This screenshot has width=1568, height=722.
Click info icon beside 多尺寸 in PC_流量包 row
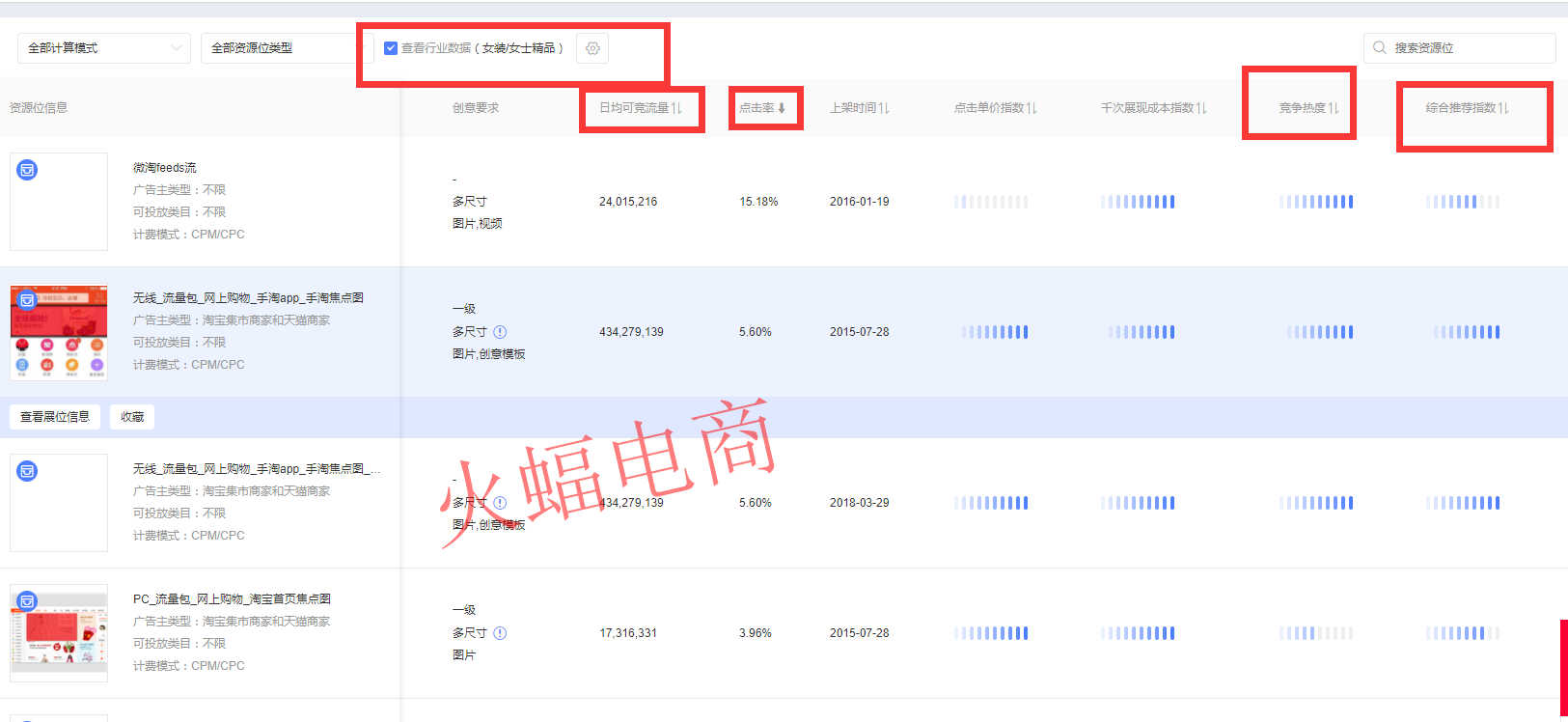(500, 633)
